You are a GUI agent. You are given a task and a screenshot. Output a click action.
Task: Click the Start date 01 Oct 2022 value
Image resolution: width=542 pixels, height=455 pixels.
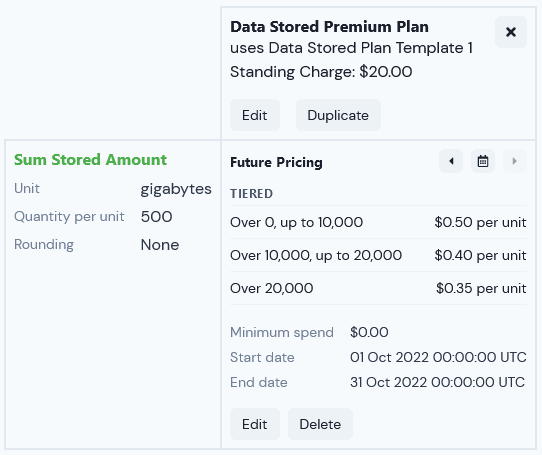coord(438,357)
